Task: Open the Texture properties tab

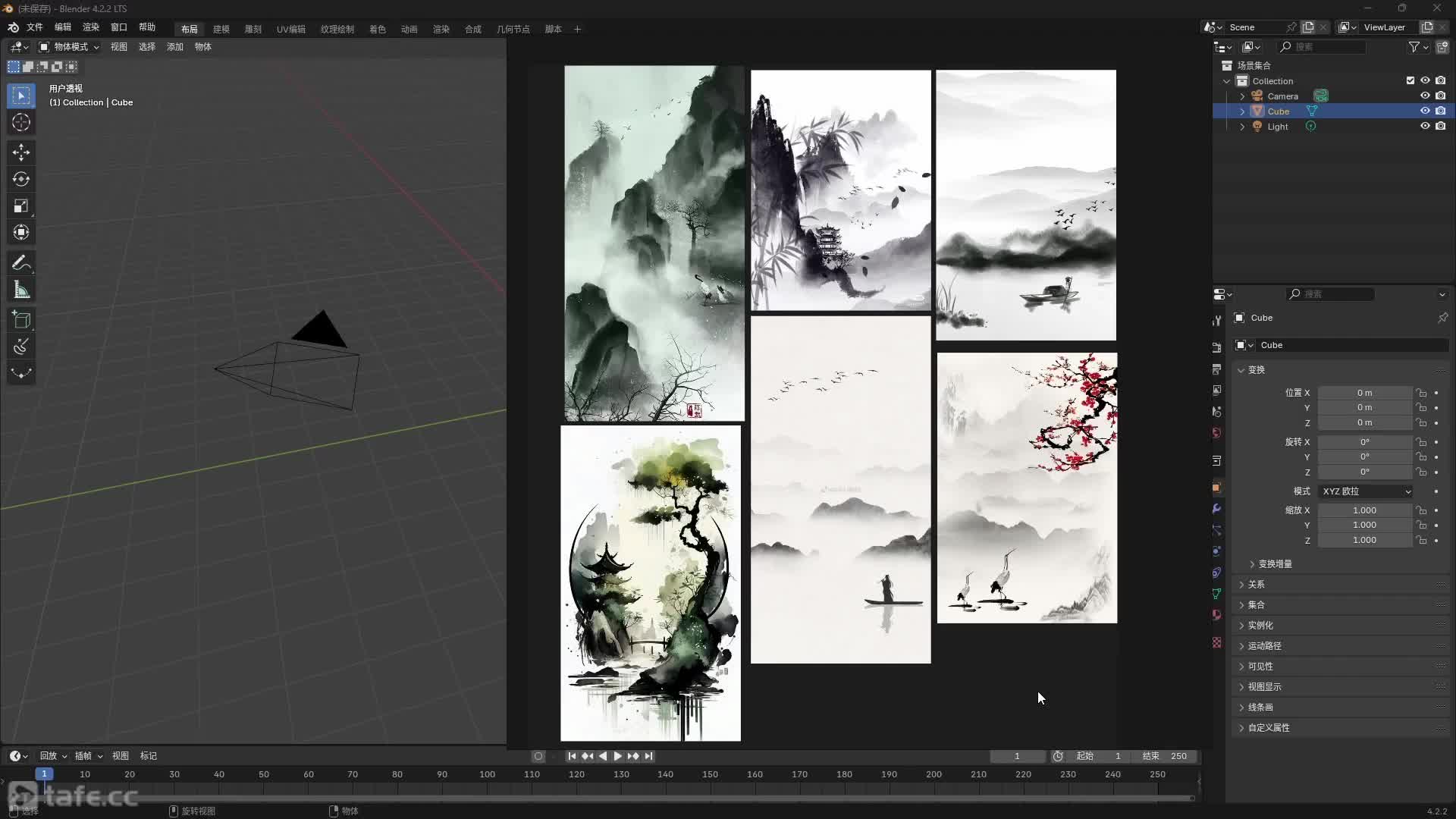Action: [1217, 642]
